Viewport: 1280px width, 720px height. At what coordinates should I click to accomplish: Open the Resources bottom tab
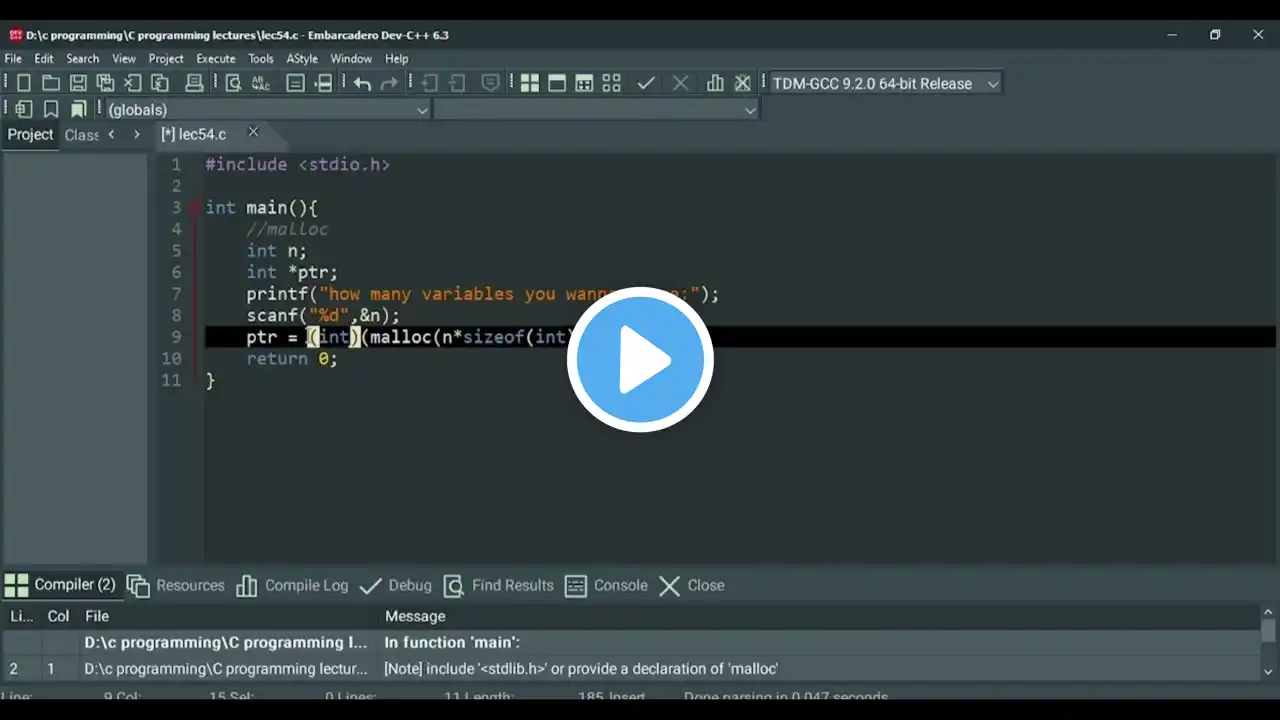(176, 585)
